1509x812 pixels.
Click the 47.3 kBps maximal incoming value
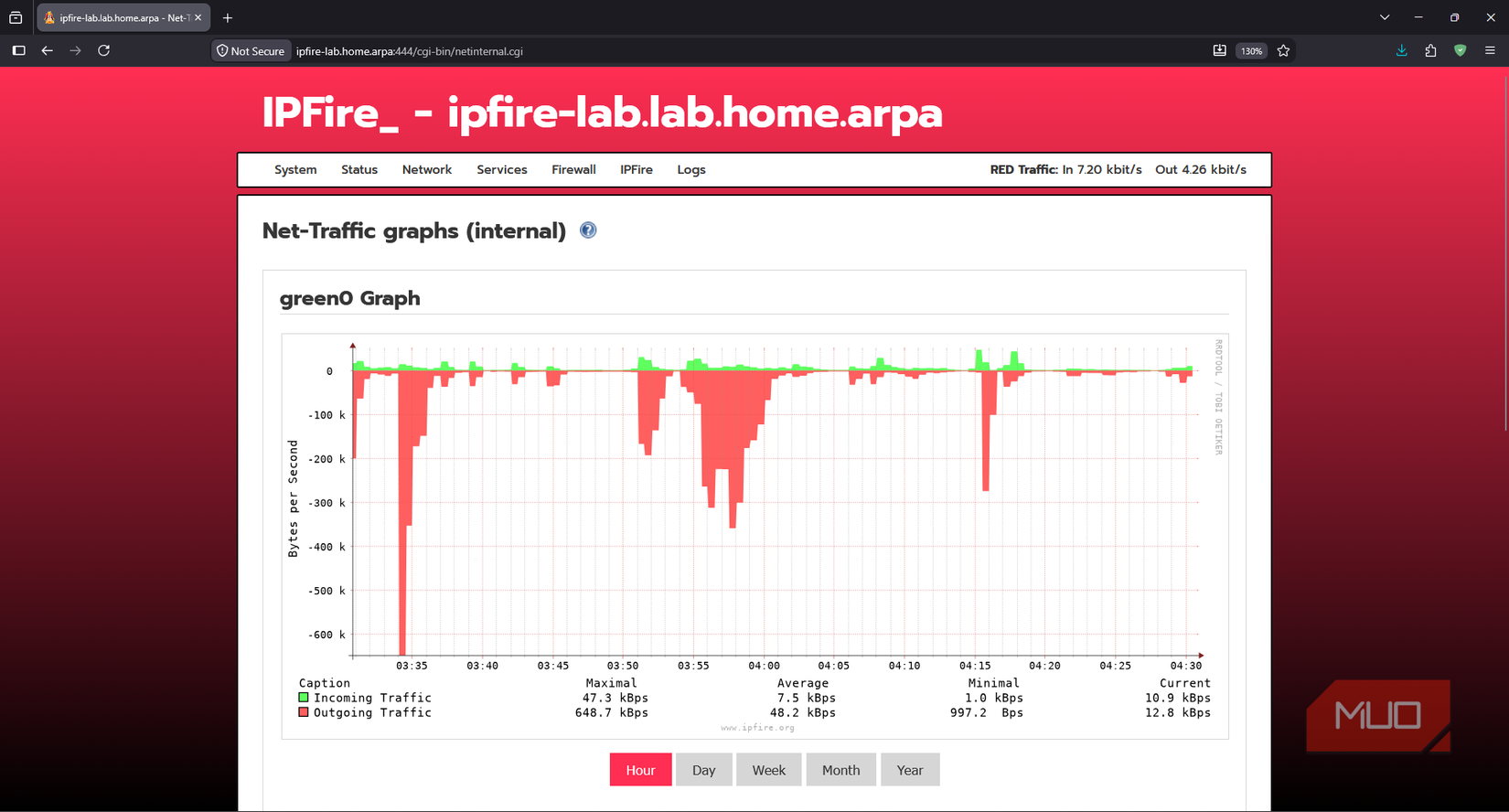(x=615, y=698)
